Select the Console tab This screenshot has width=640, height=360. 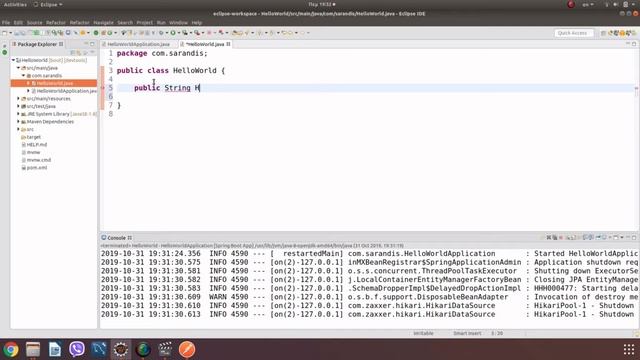[117, 238]
